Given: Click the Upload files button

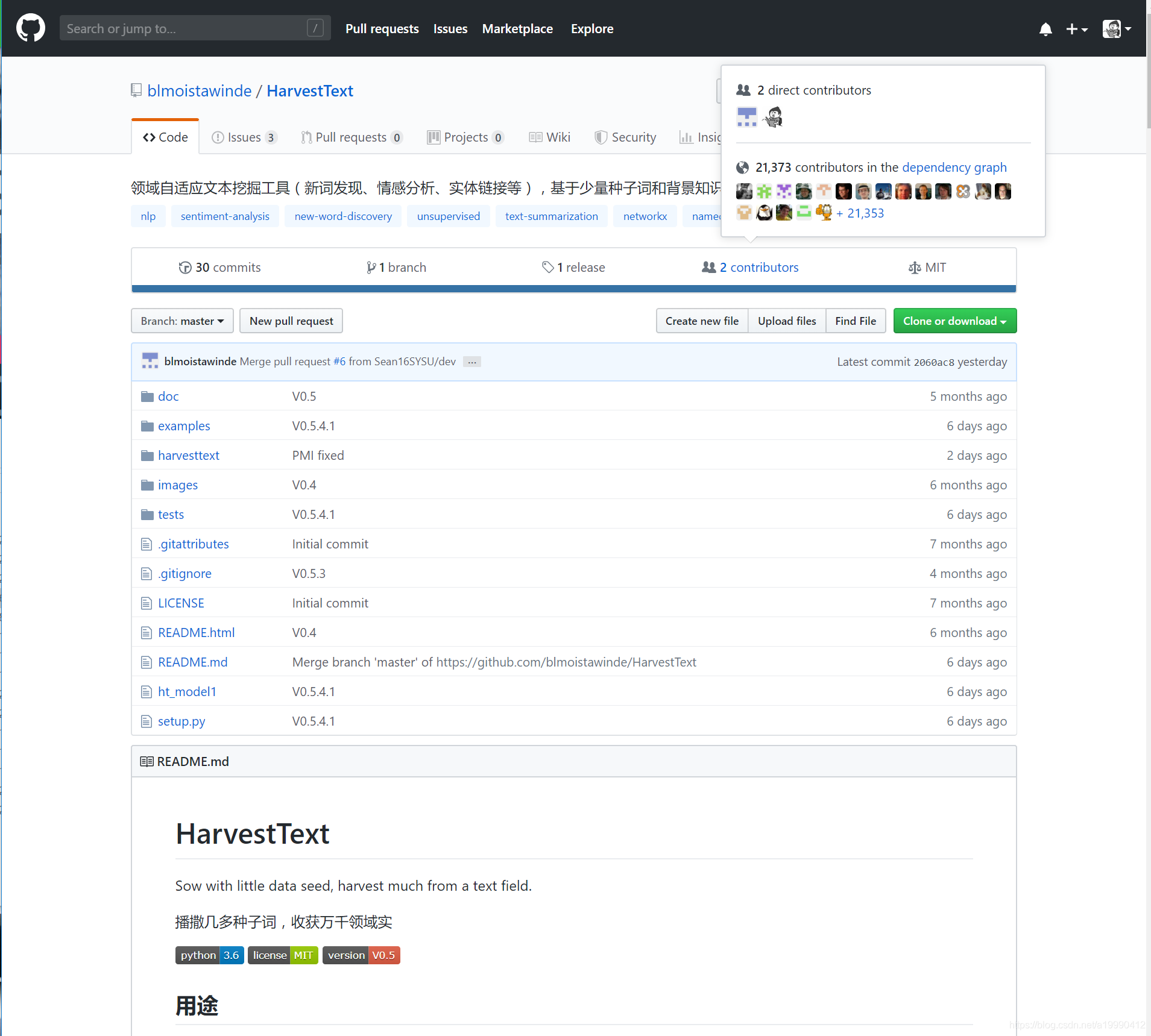Looking at the screenshot, I should 787,321.
